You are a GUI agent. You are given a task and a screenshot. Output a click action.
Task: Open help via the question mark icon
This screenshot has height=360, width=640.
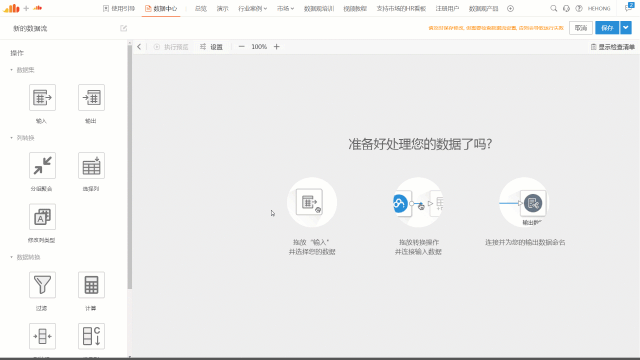pos(579,8)
